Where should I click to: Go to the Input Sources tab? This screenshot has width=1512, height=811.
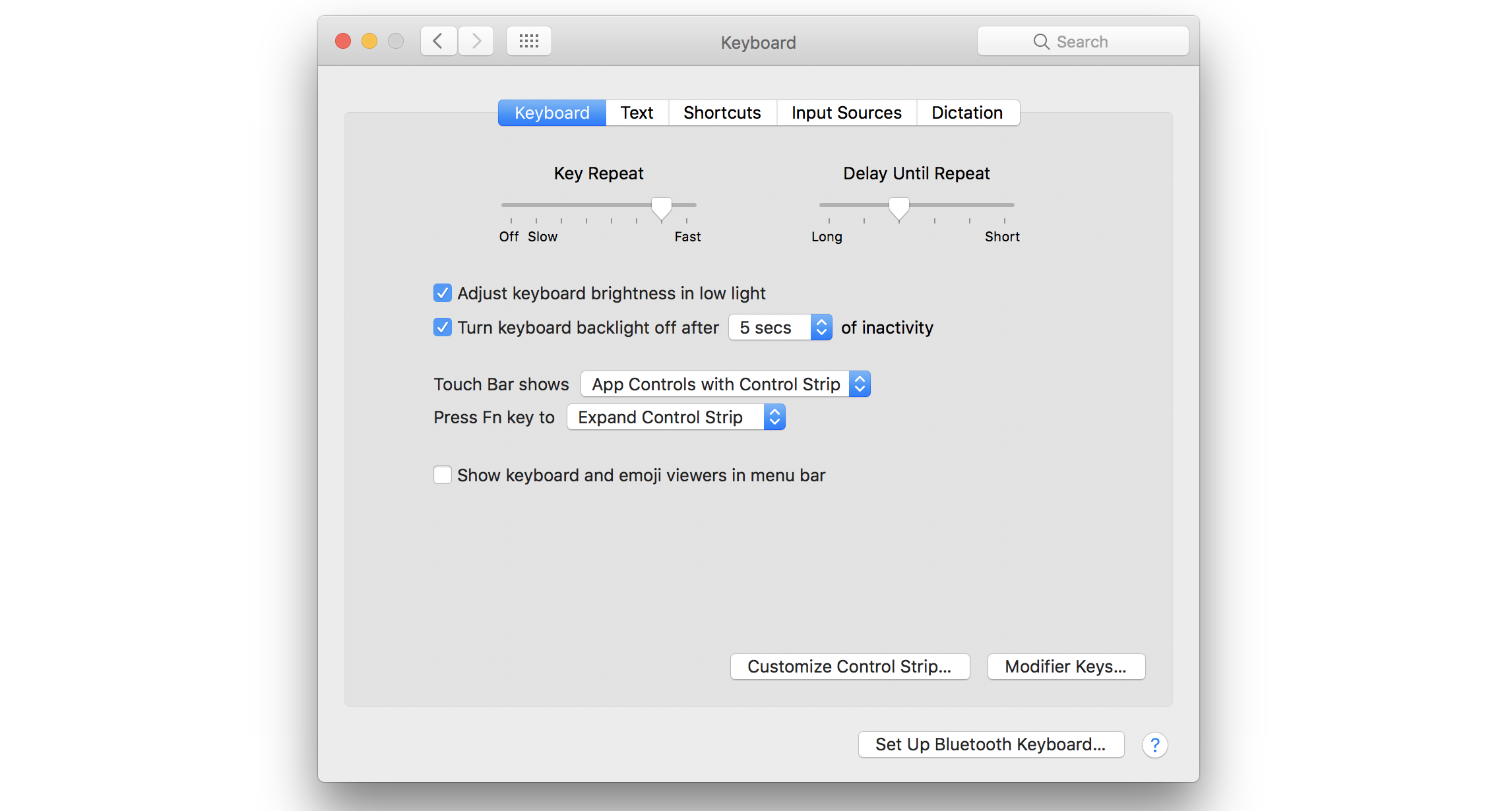point(846,113)
